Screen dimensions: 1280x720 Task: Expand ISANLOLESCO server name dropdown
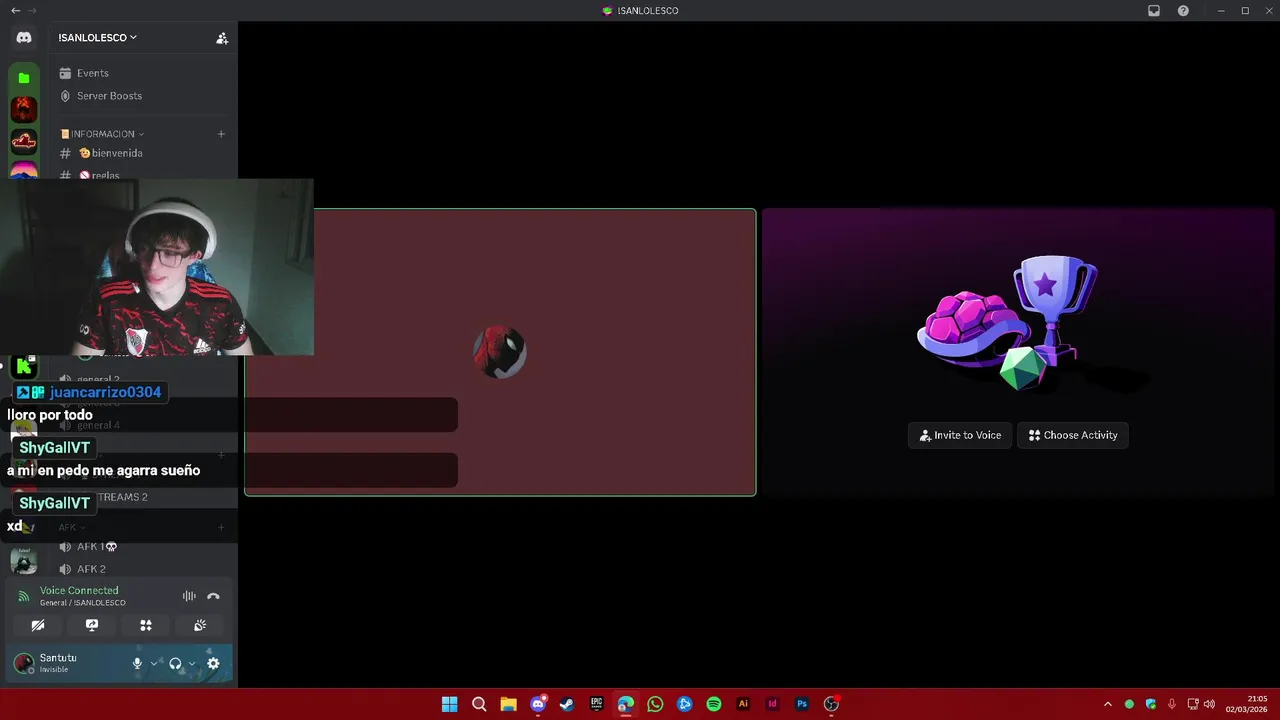[98, 38]
